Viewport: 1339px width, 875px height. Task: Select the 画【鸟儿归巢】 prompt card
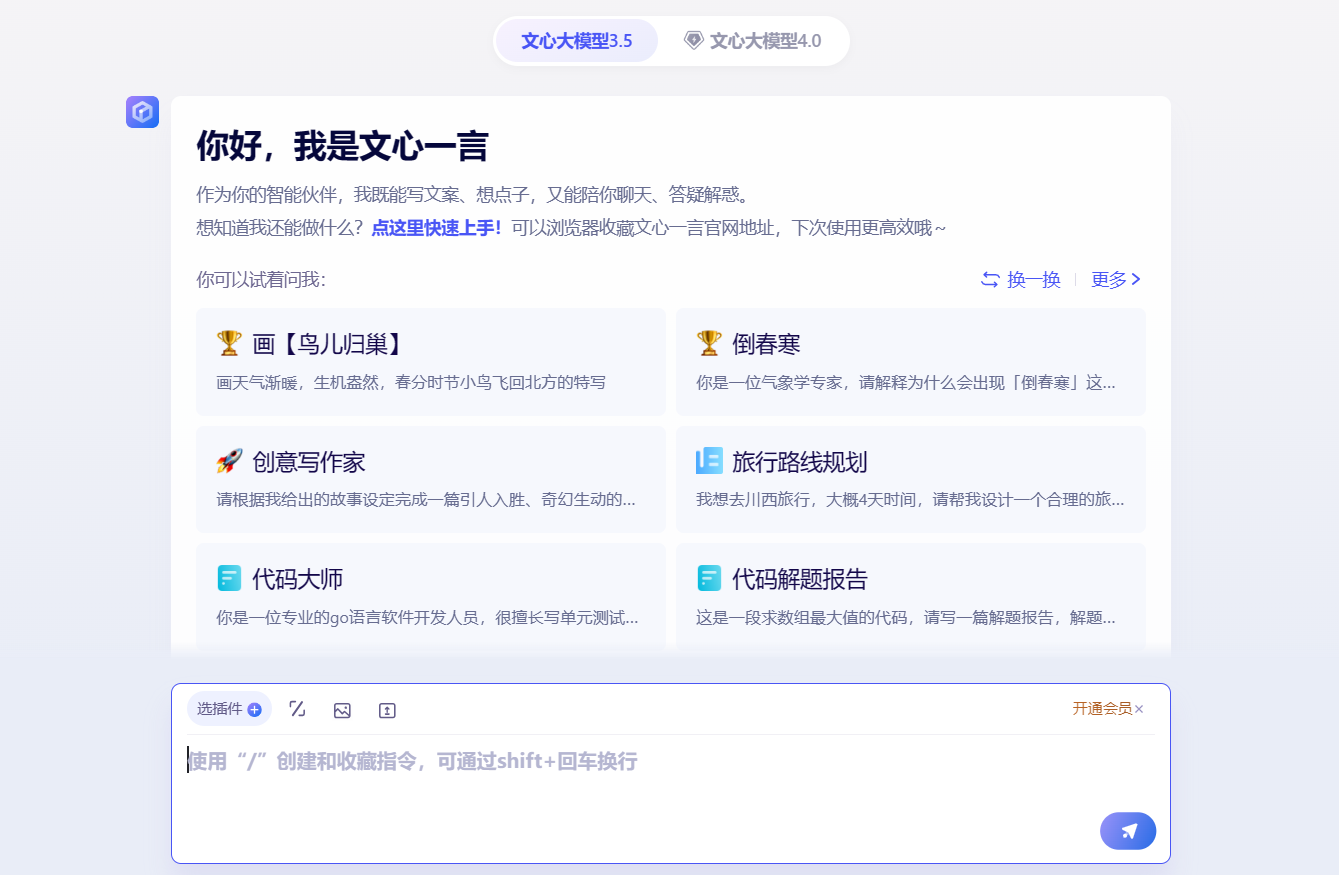coord(431,362)
